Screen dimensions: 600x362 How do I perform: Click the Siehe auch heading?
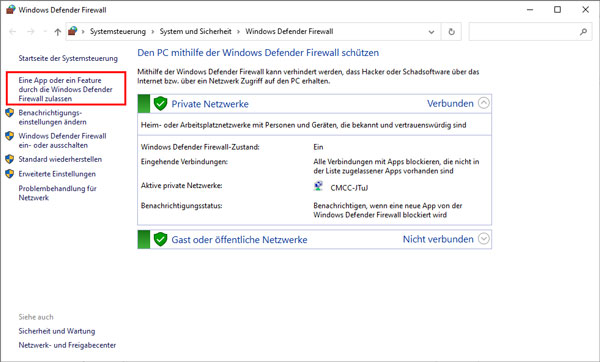coord(36,317)
